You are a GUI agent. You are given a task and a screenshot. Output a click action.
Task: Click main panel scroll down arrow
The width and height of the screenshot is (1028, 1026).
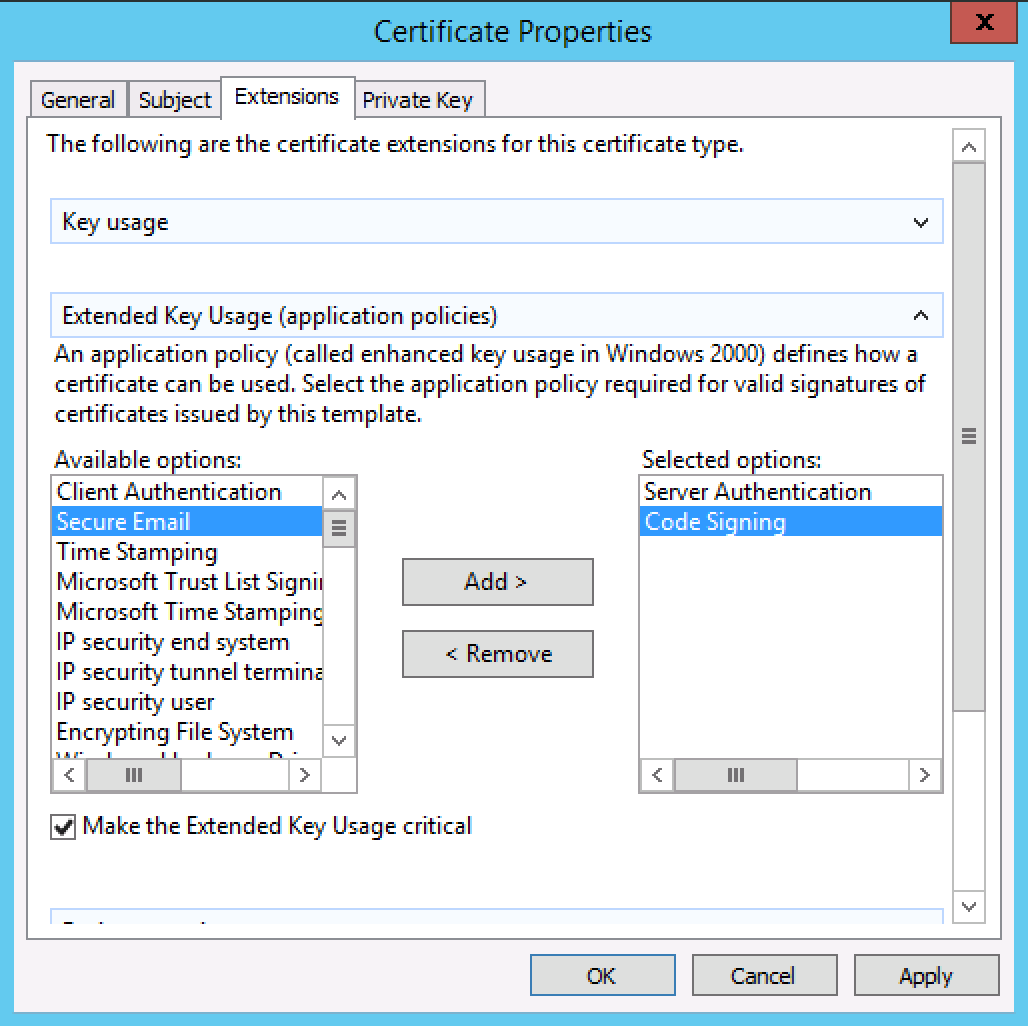pyautogui.click(x=968, y=906)
